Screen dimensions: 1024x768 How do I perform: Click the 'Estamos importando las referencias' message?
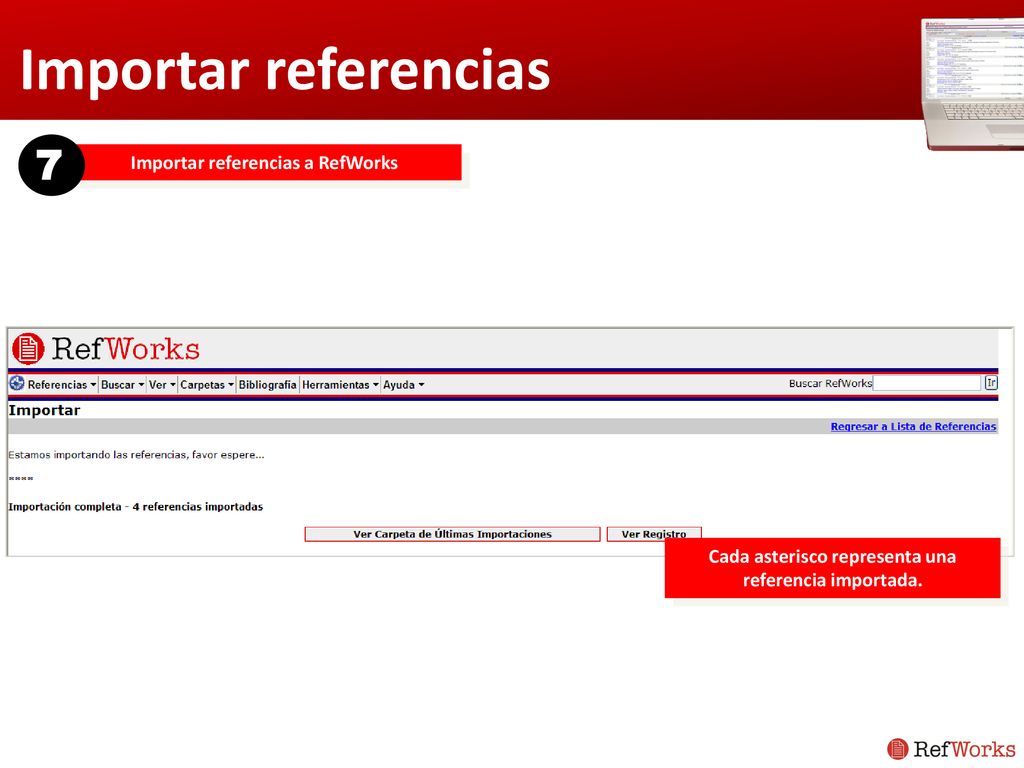136,455
